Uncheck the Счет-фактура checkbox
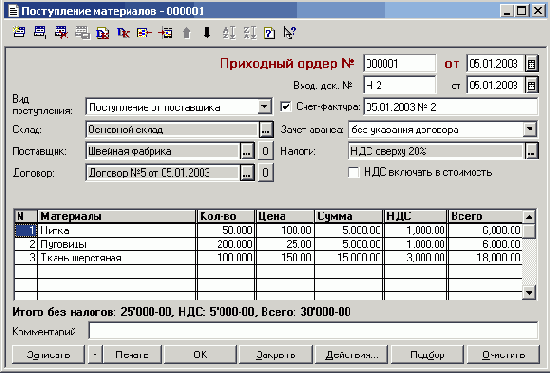Viewport: 550px width, 373px height. (x=286, y=107)
